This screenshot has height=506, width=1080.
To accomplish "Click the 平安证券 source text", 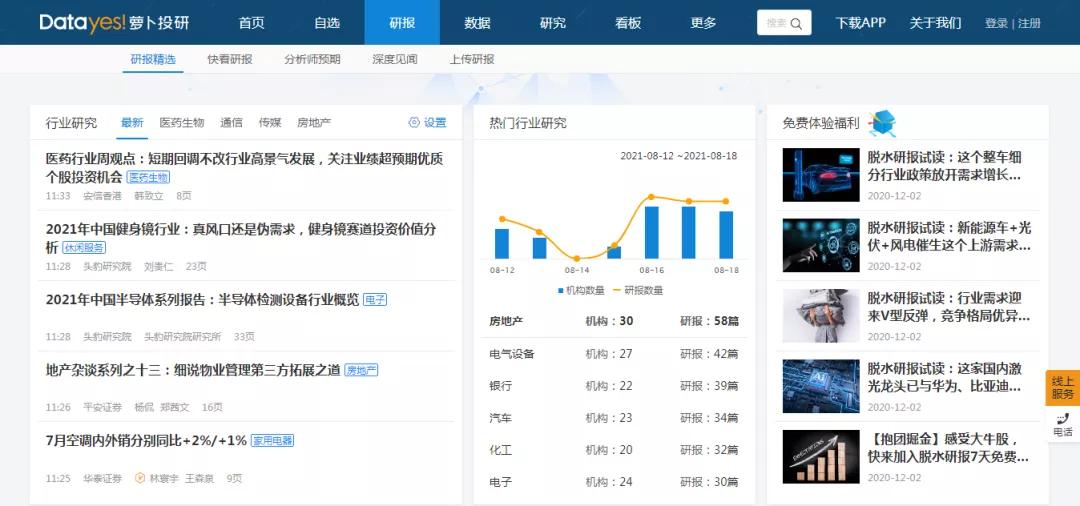I will point(103,408).
